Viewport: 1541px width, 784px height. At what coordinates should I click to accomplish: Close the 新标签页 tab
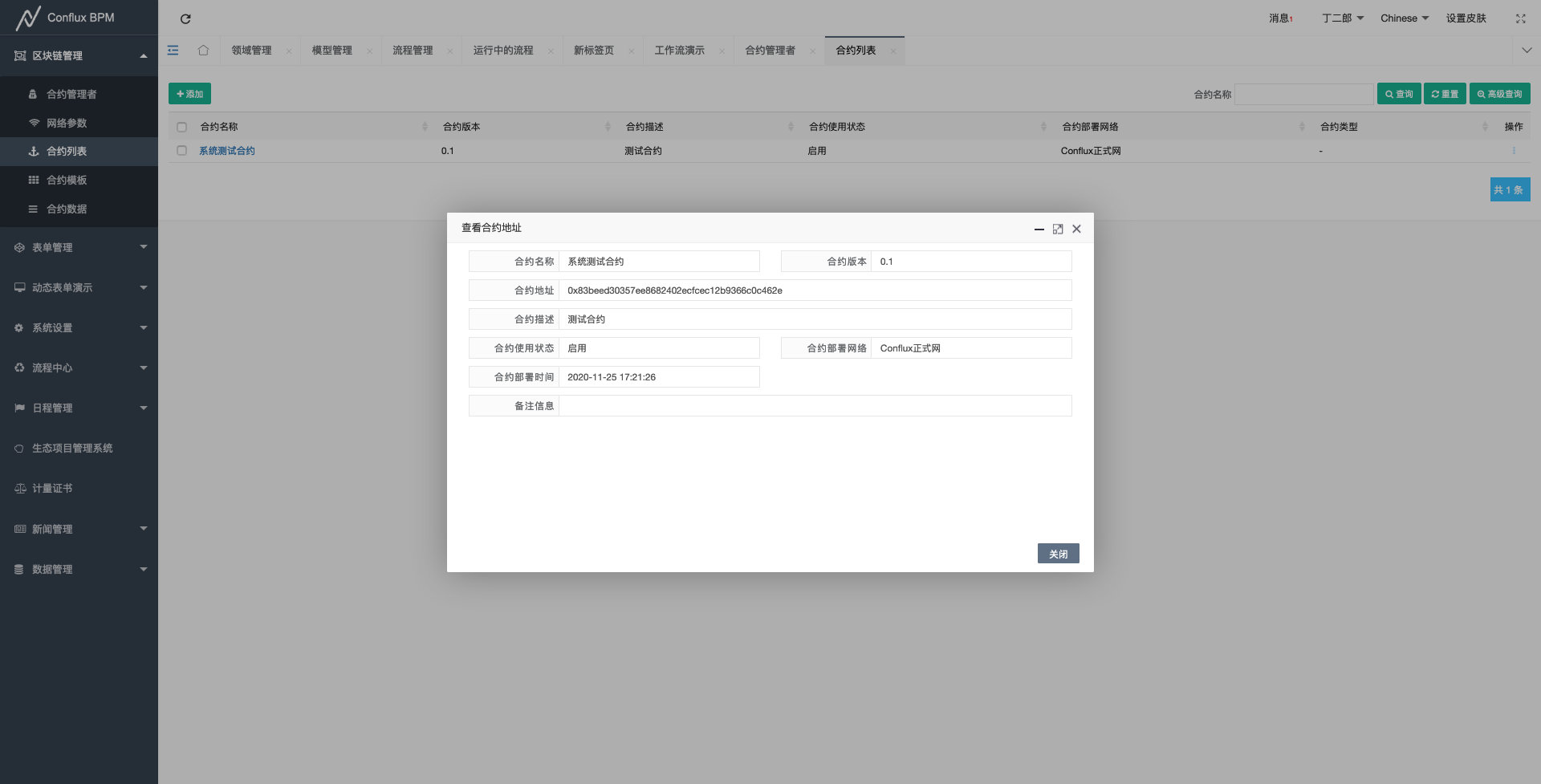pos(632,51)
